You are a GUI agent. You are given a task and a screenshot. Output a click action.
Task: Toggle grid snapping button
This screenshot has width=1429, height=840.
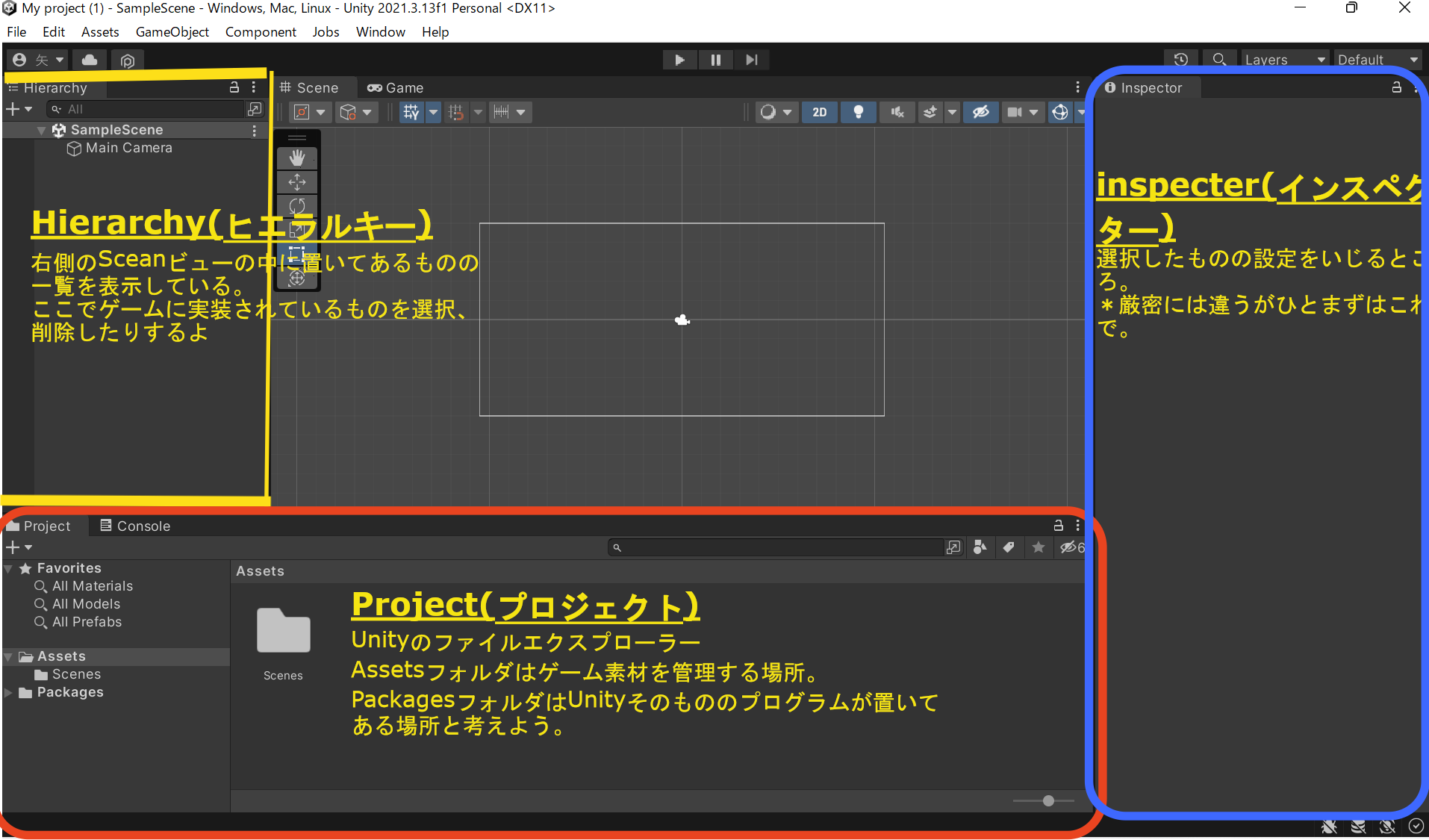[x=456, y=112]
